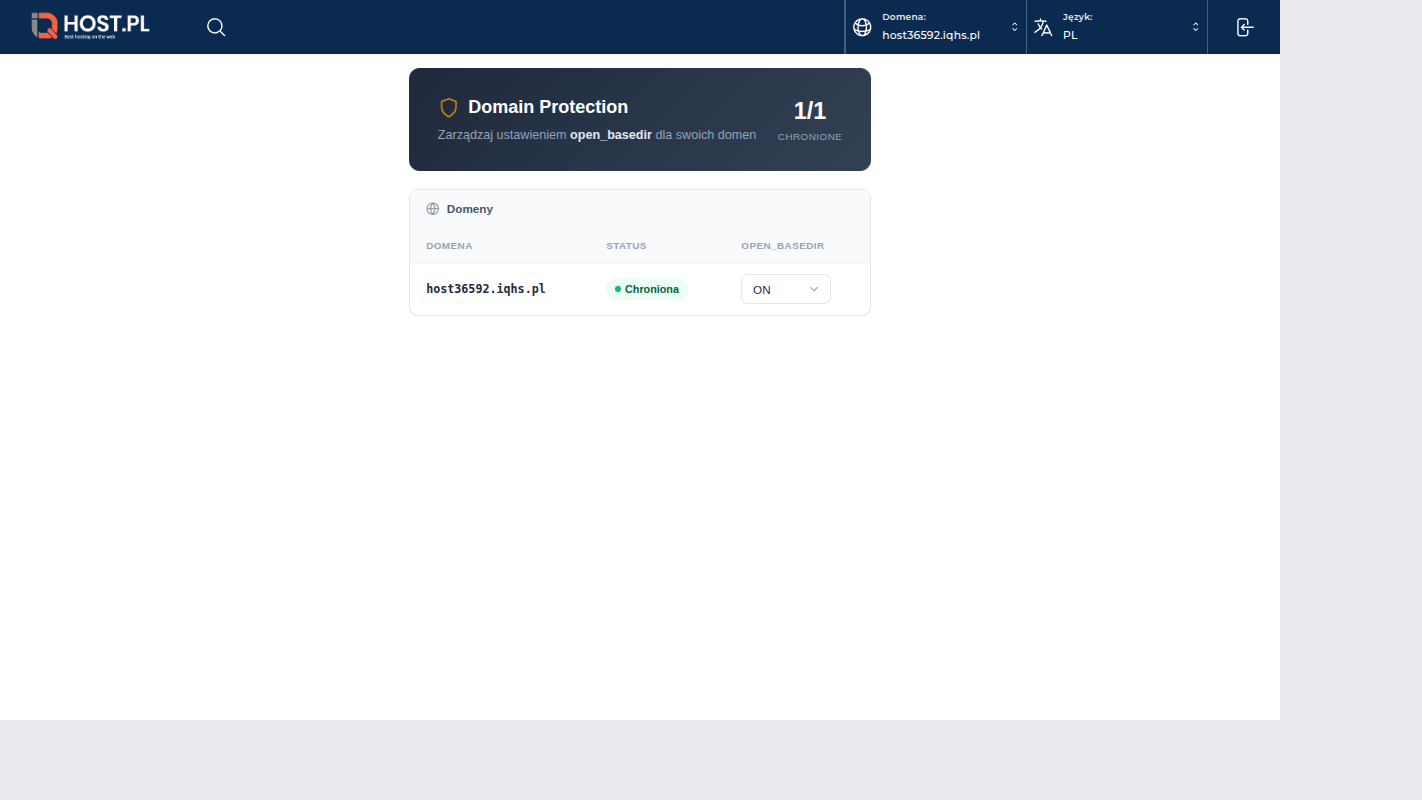The width and height of the screenshot is (1422, 800).
Task: Log out using the exit icon
Action: [x=1244, y=27]
